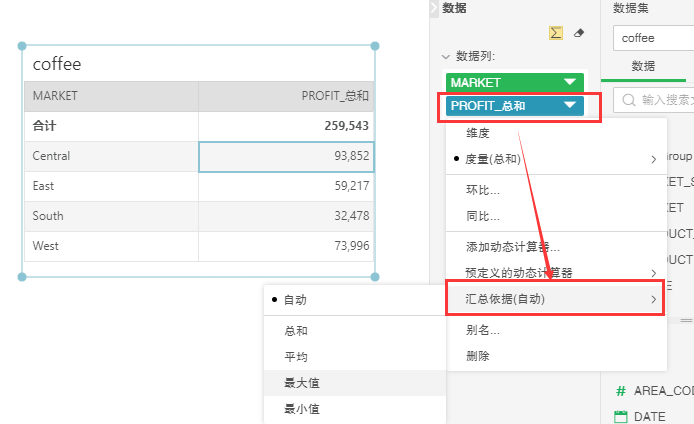The height and width of the screenshot is (424, 694).
Task: Click 添加动态计算器... menu entry
Action: pos(512,247)
